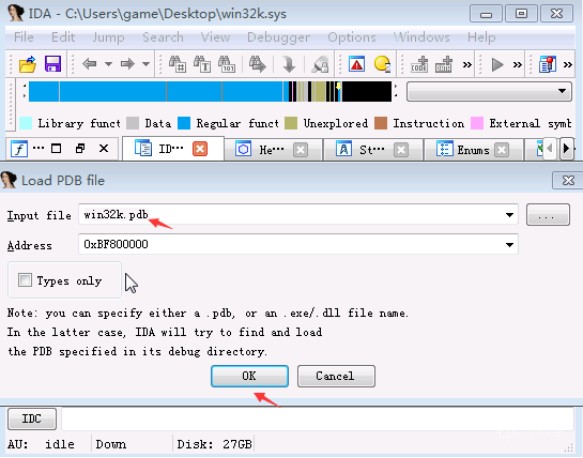The width and height of the screenshot is (583, 458).
Task: Click the Regular function blue swatch
Action: (x=184, y=123)
